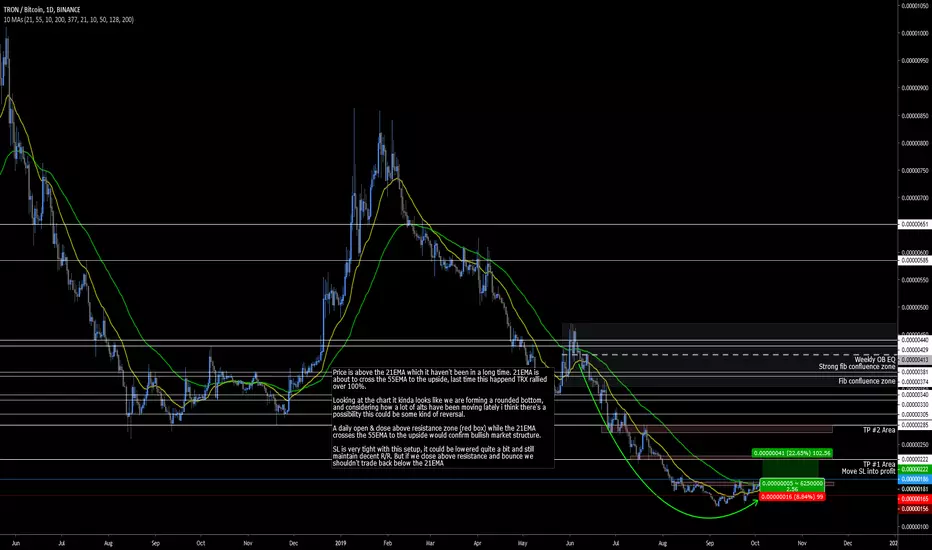Click the 'Move SL into profit' annotation

point(868,472)
